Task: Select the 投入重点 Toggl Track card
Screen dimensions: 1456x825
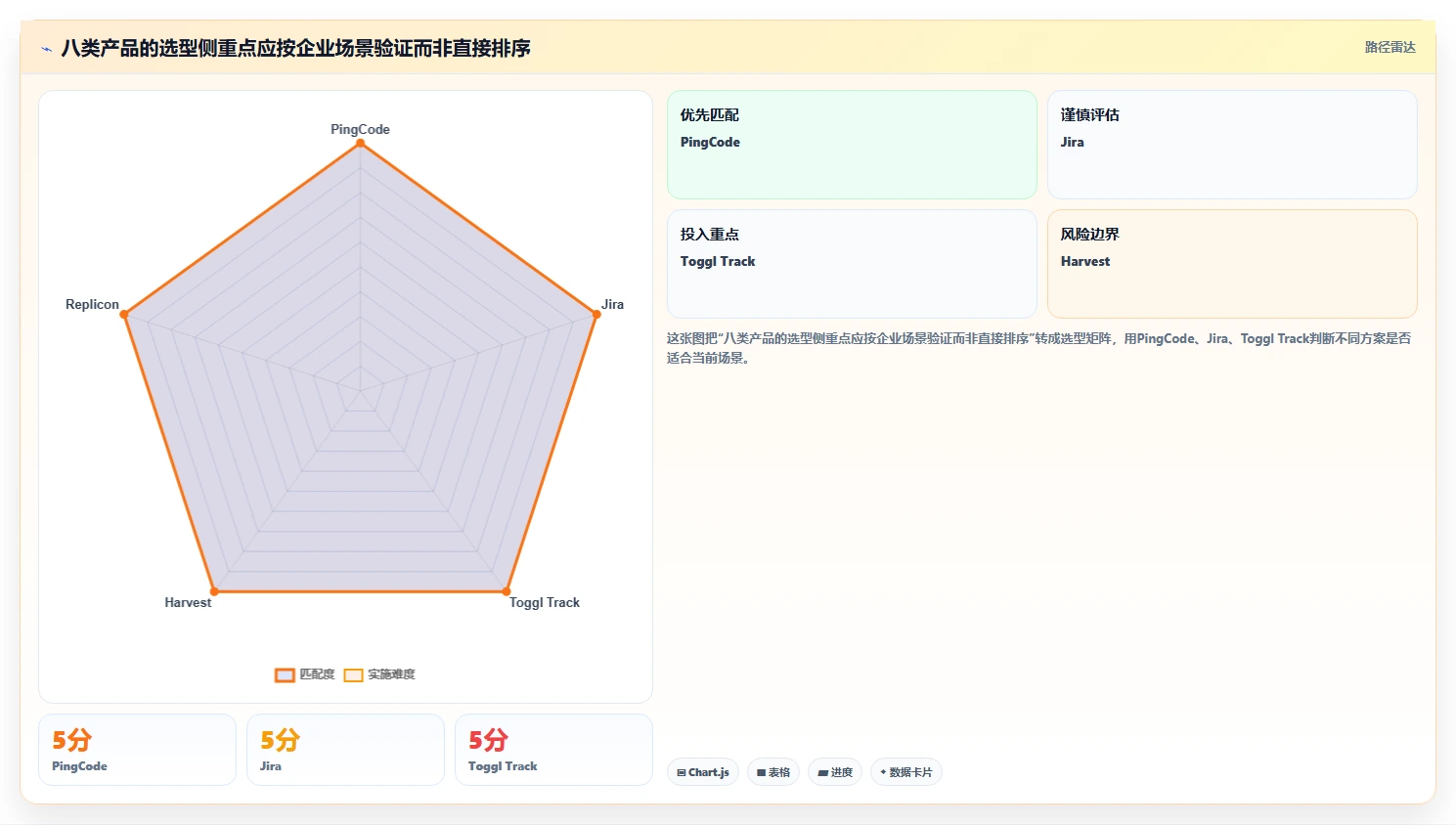Action: (x=852, y=264)
